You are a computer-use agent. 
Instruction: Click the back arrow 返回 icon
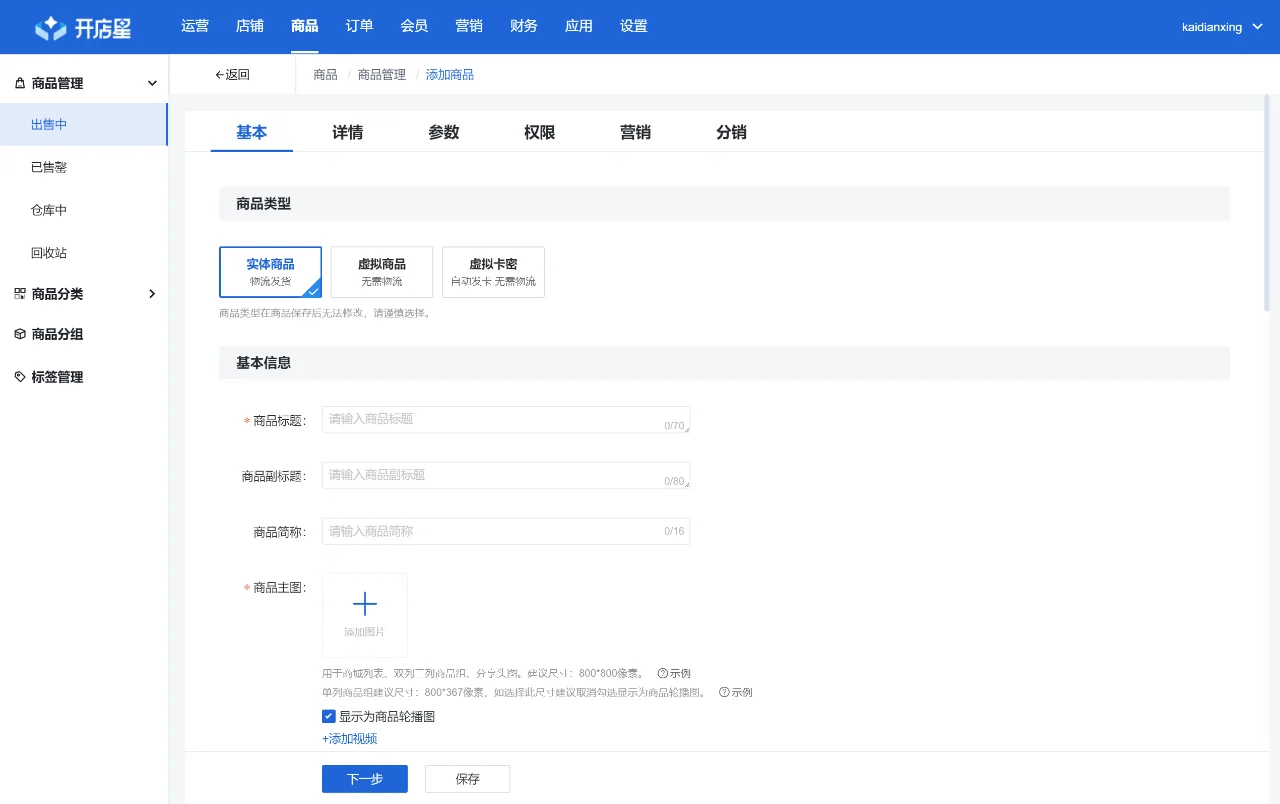coord(220,74)
